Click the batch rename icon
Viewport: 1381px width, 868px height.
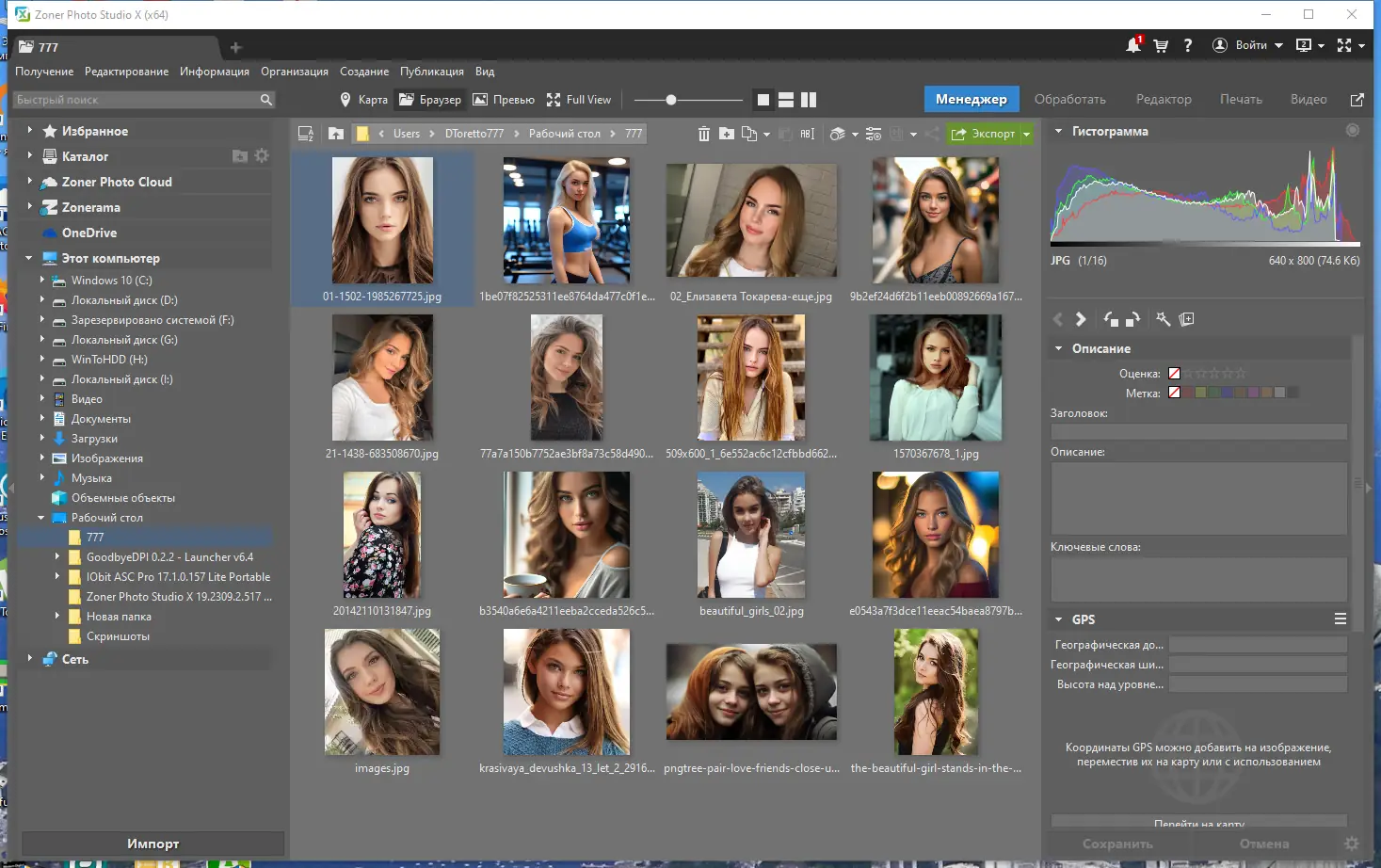click(x=807, y=134)
